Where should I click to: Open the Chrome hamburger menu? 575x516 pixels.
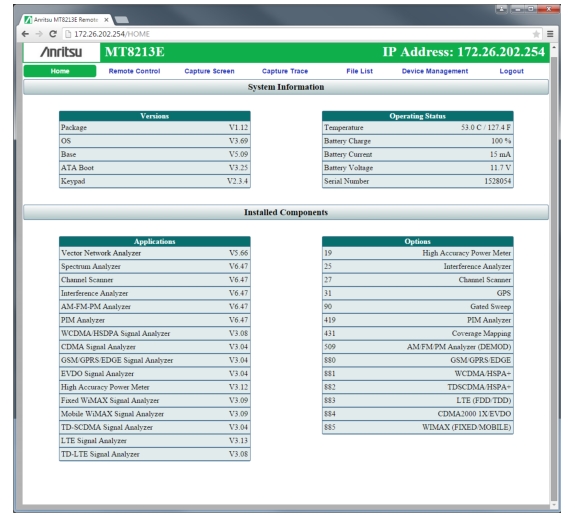pos(550,34)
